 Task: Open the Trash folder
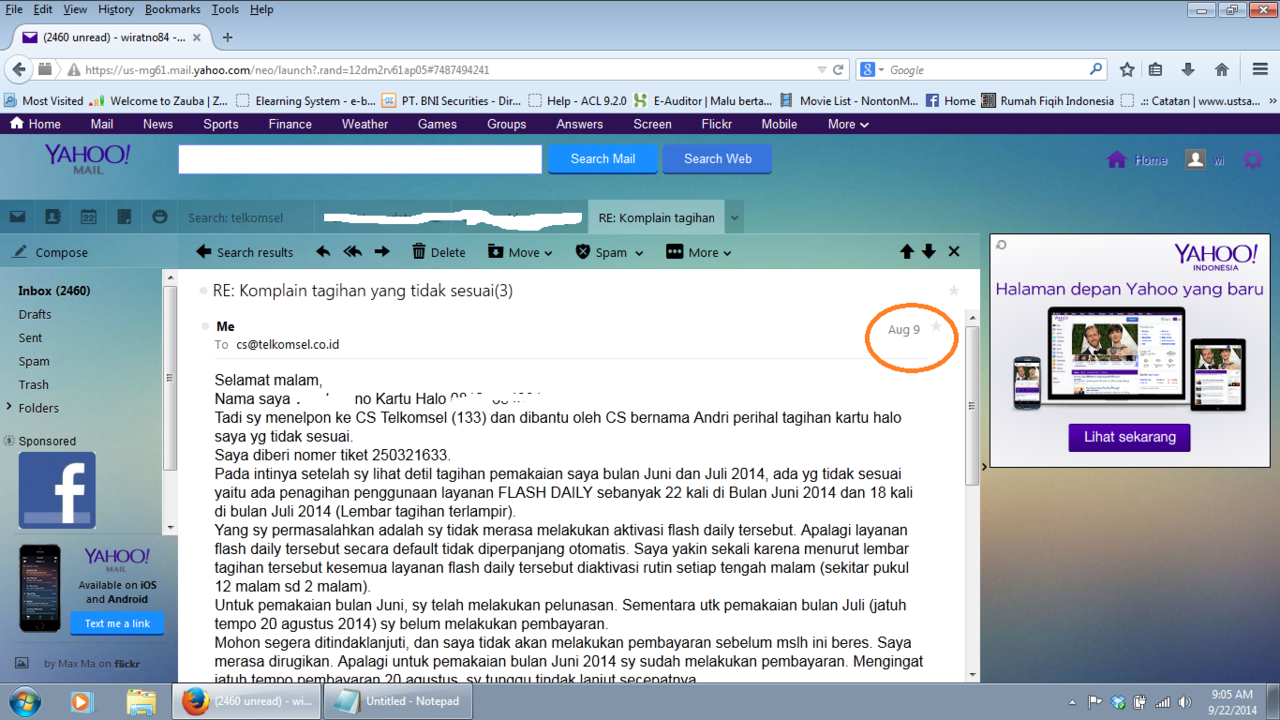pyautogui.click(x=33, y=384)
